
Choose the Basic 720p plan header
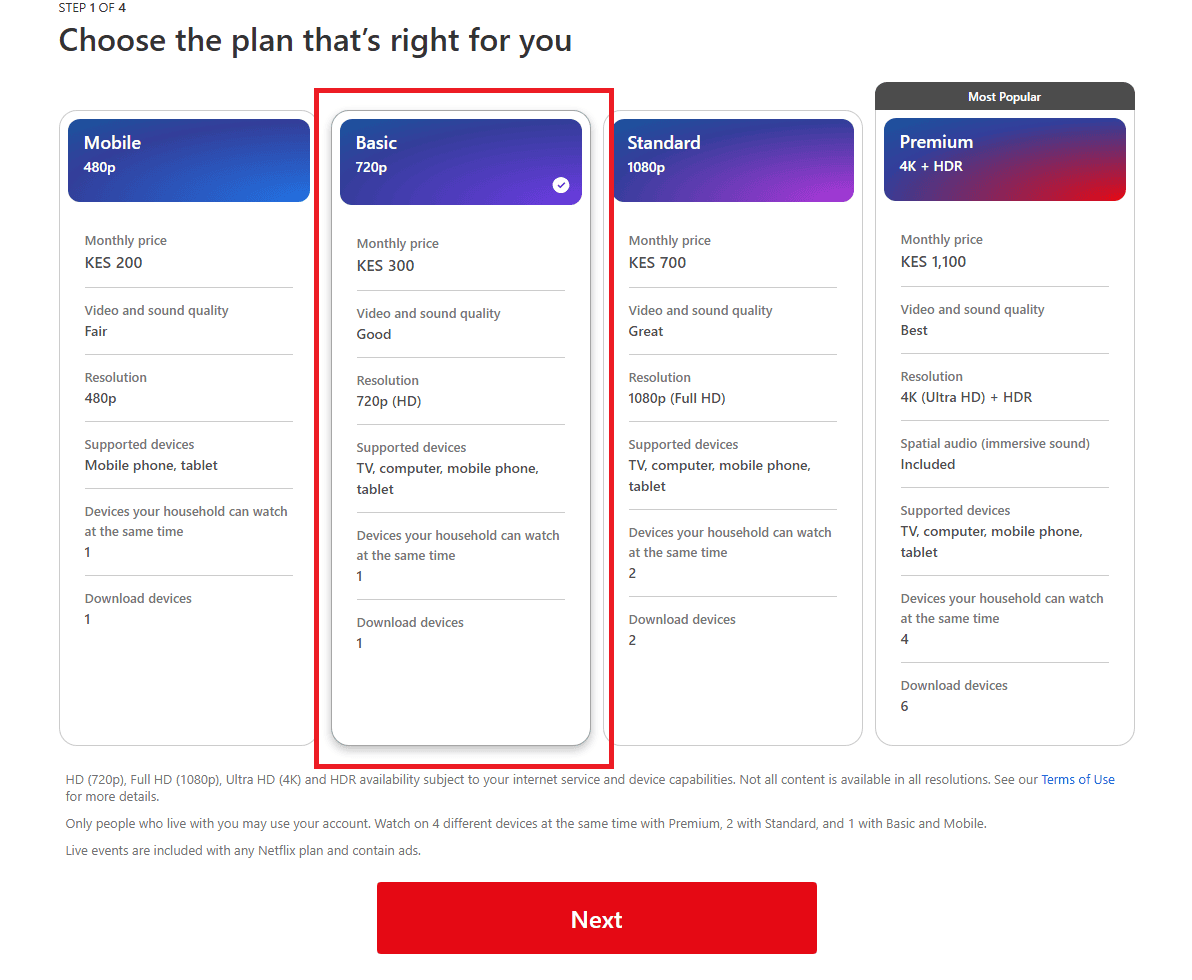pyautogui.click(x=461, y=162)
